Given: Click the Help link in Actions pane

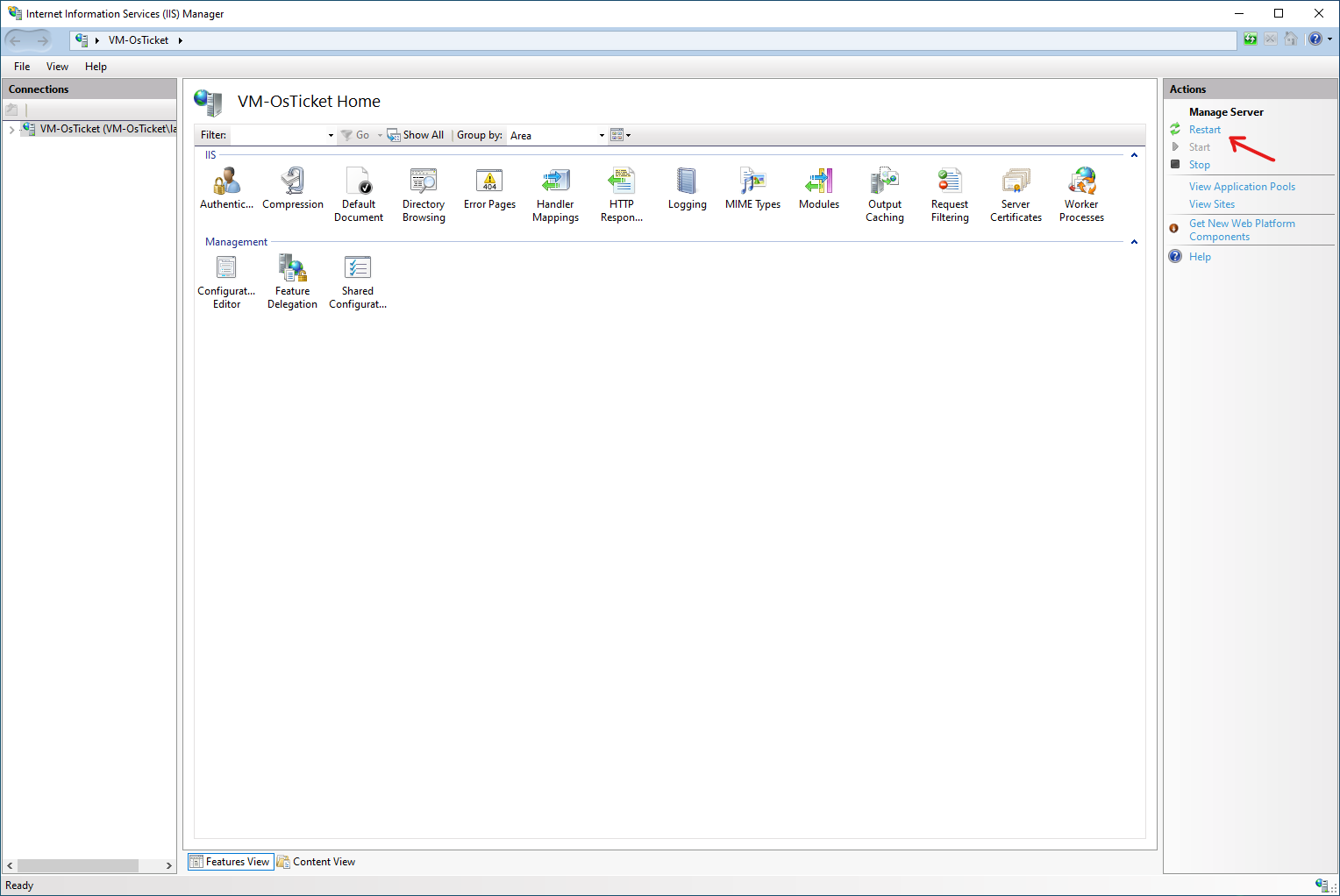Looking at the screenshot, I should 1200,257.
